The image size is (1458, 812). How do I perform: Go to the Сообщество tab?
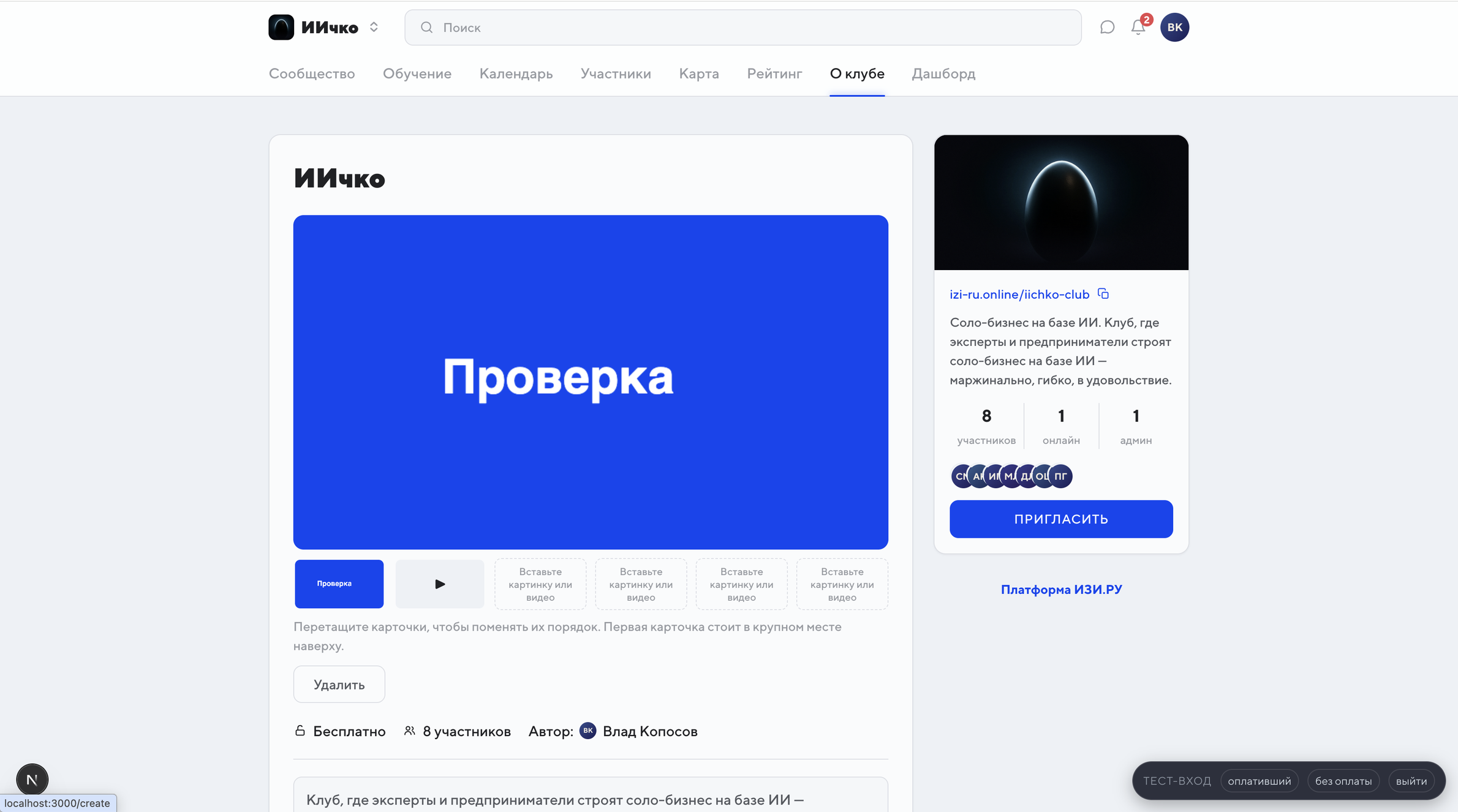[x=312, y=73]
